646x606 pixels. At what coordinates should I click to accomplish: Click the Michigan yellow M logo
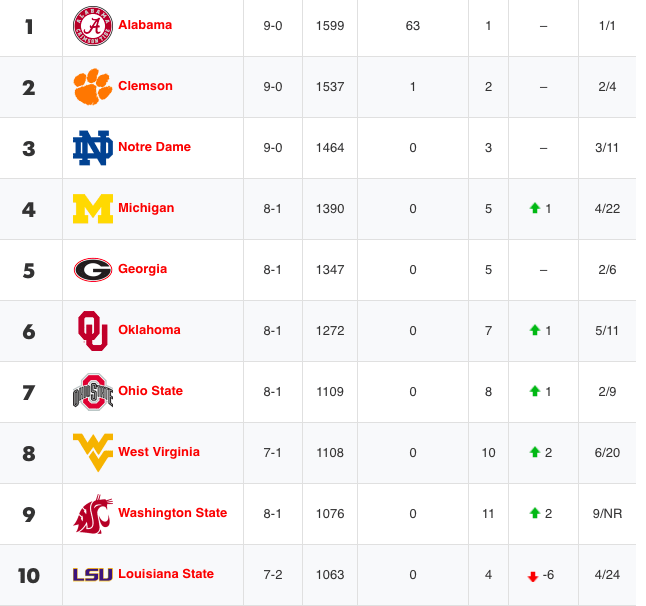pyautogui.click(x=93, y=209)
